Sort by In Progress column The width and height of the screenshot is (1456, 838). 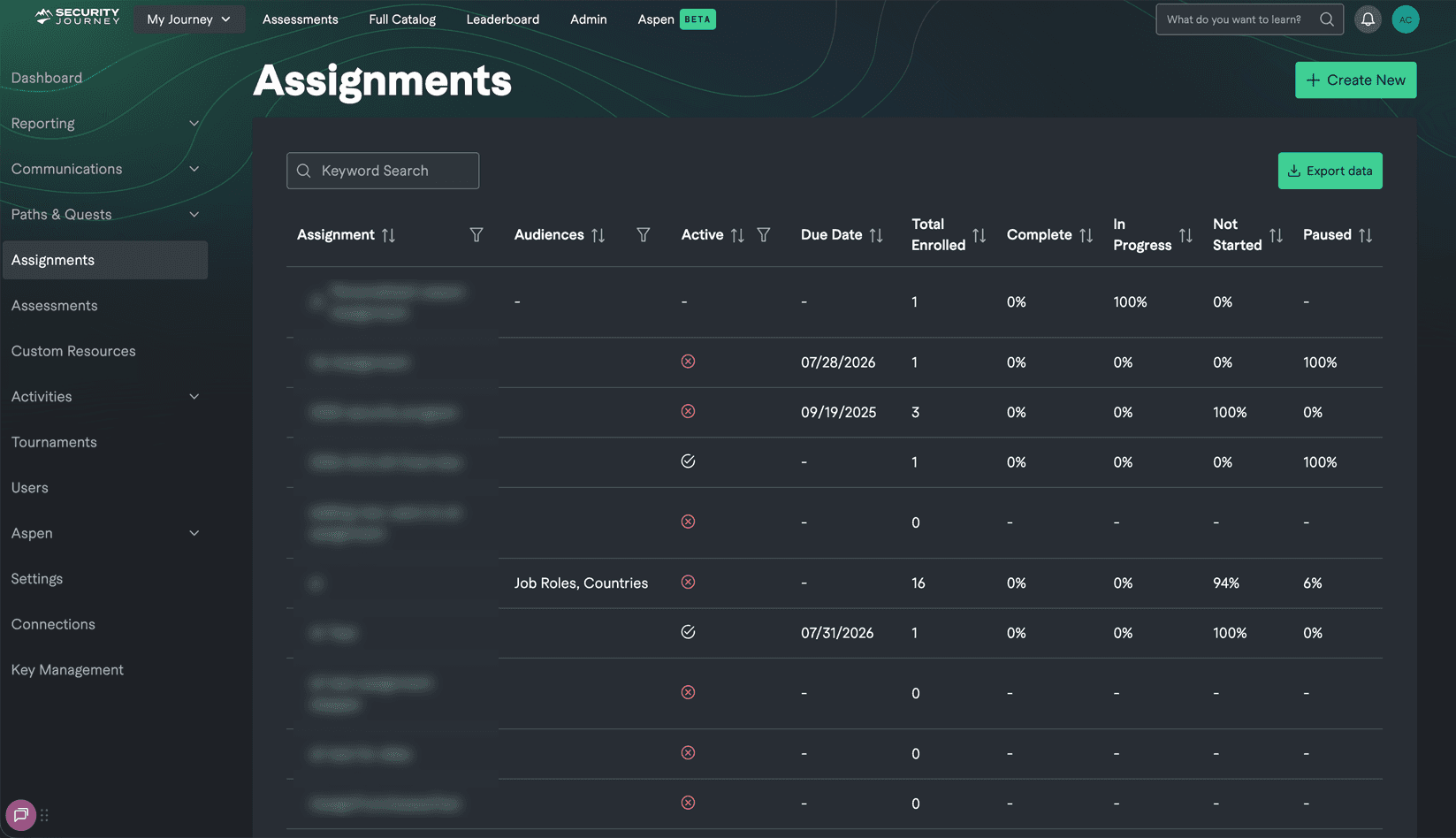pos(1185,235)
